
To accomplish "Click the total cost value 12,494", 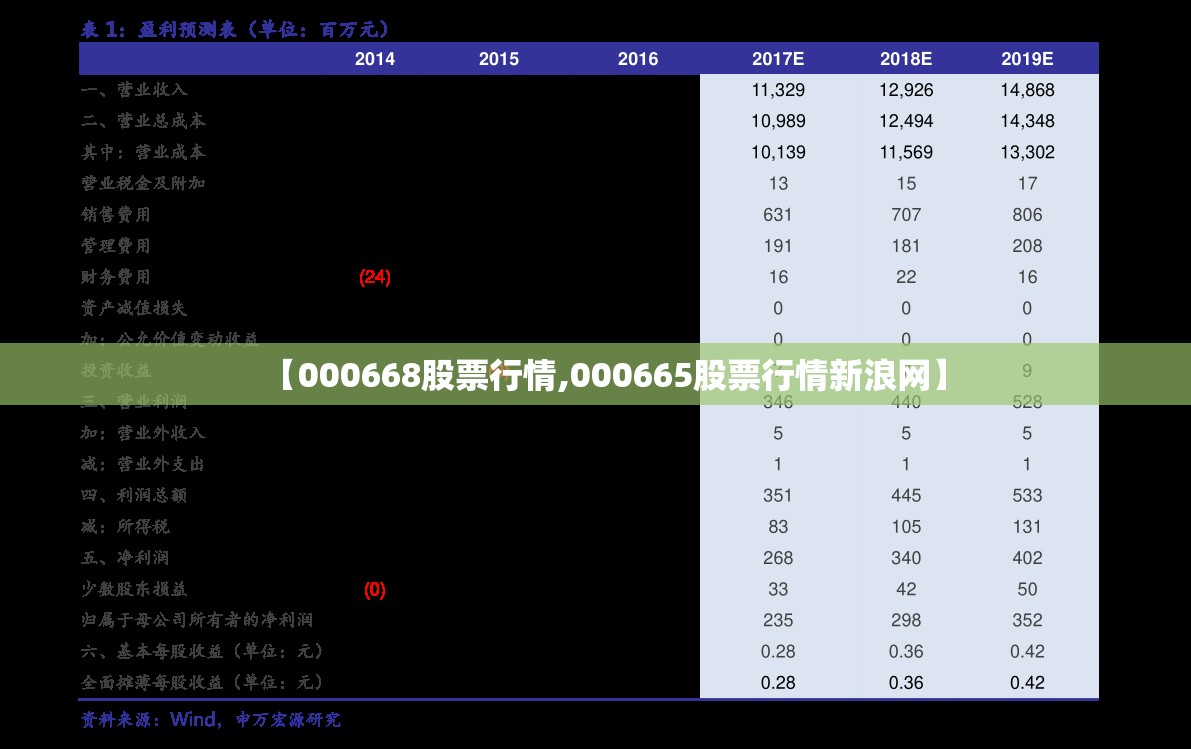I will 905,121.
